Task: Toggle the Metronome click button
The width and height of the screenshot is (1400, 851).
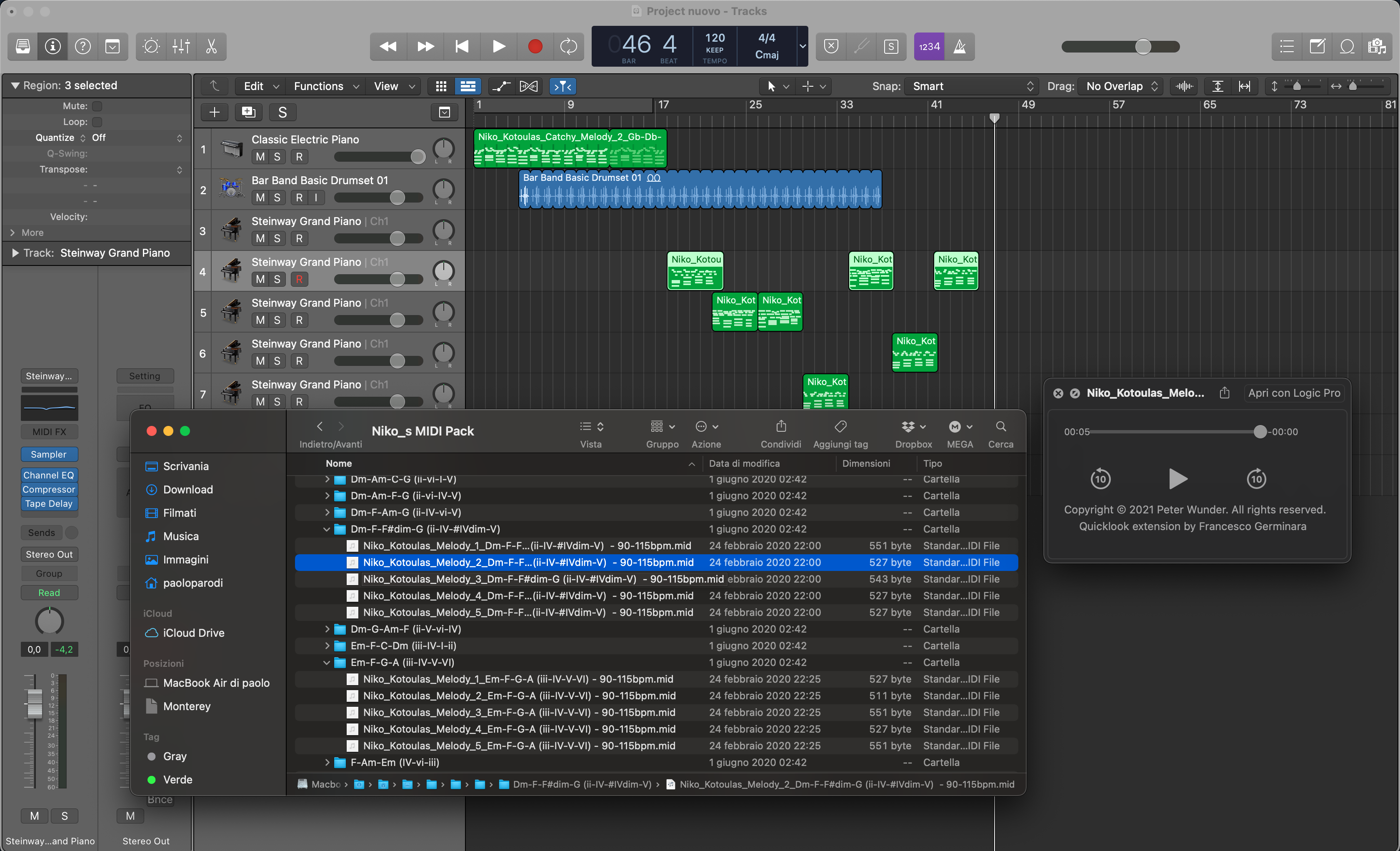Action: (x=960, y=47)
